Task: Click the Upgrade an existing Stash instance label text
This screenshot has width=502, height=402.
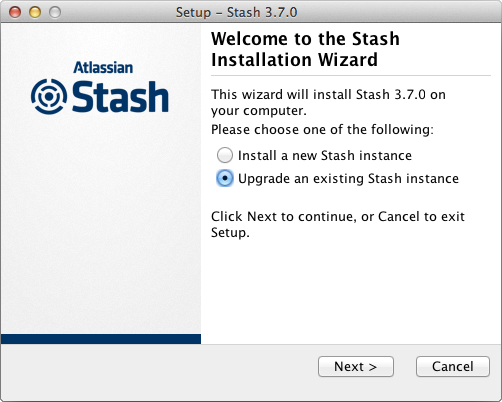Action: click(348, 179)
